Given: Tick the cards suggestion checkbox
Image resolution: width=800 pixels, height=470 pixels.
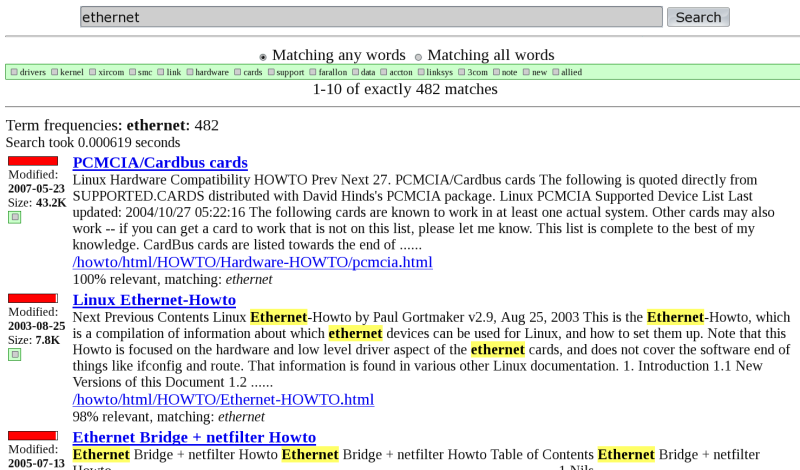Looking at the screenshot, I should click(x=237, y=72).
